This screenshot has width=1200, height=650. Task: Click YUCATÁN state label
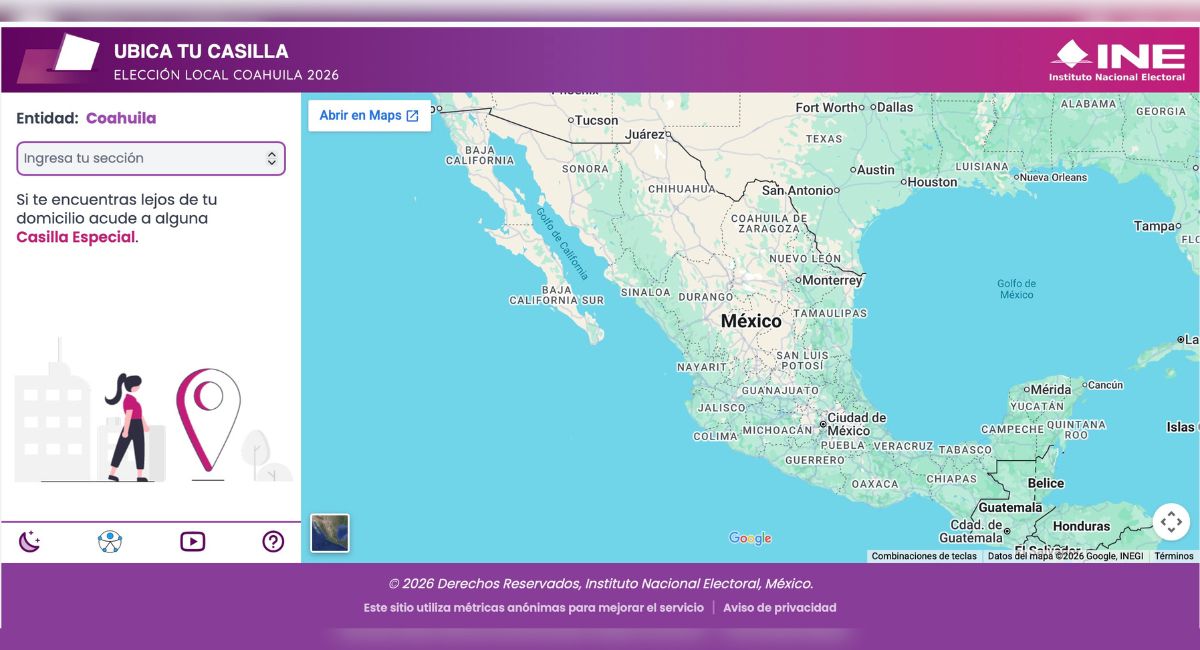point(1036,406)
